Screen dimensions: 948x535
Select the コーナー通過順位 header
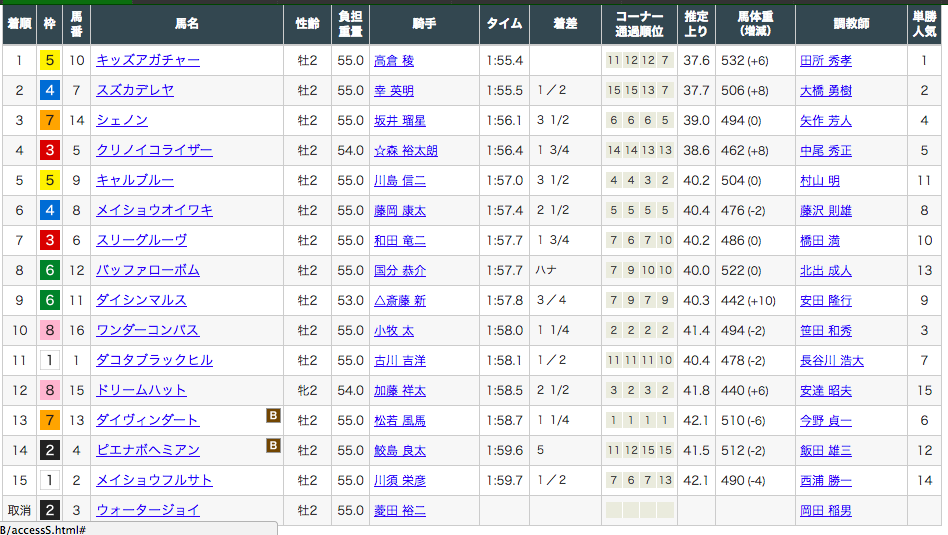(x=640, y=24)
